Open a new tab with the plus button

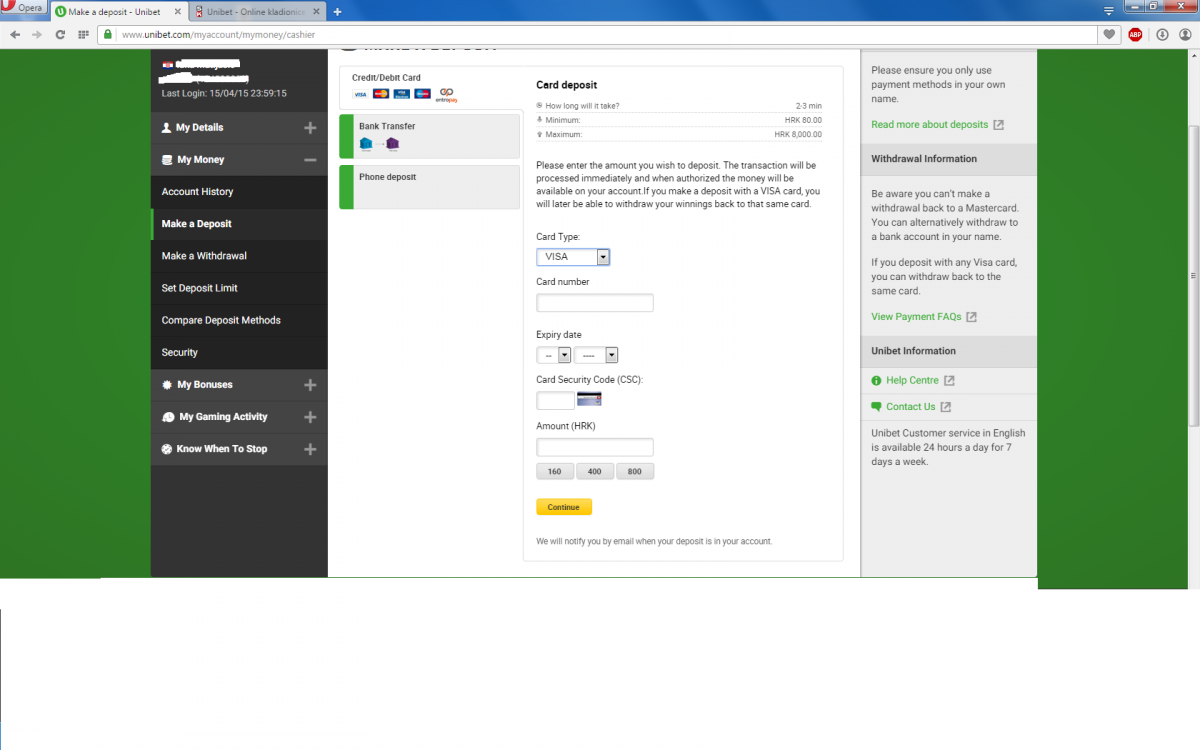point(337,12)
